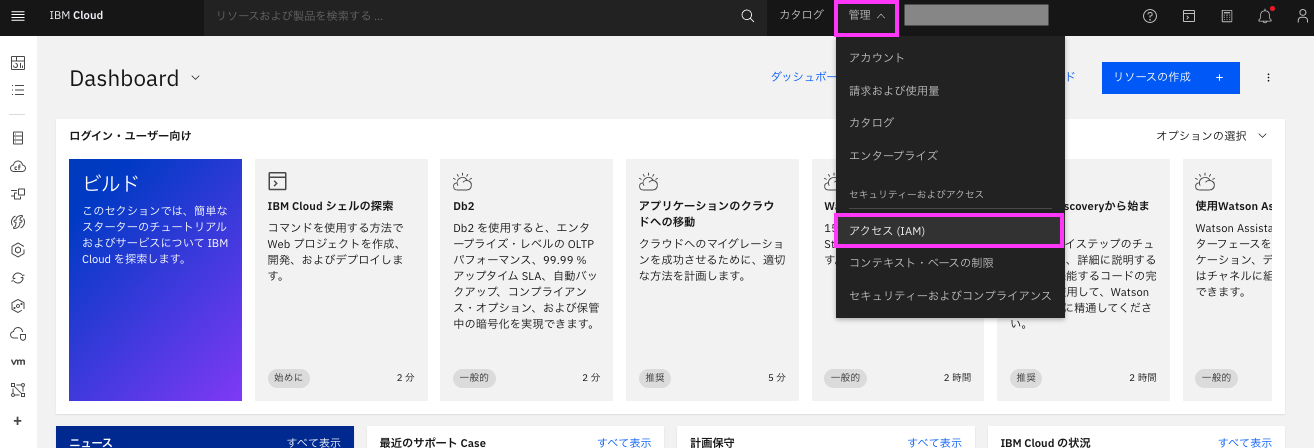Open アプリケーションのクラウドへの移動 card

tap(712, 280)
